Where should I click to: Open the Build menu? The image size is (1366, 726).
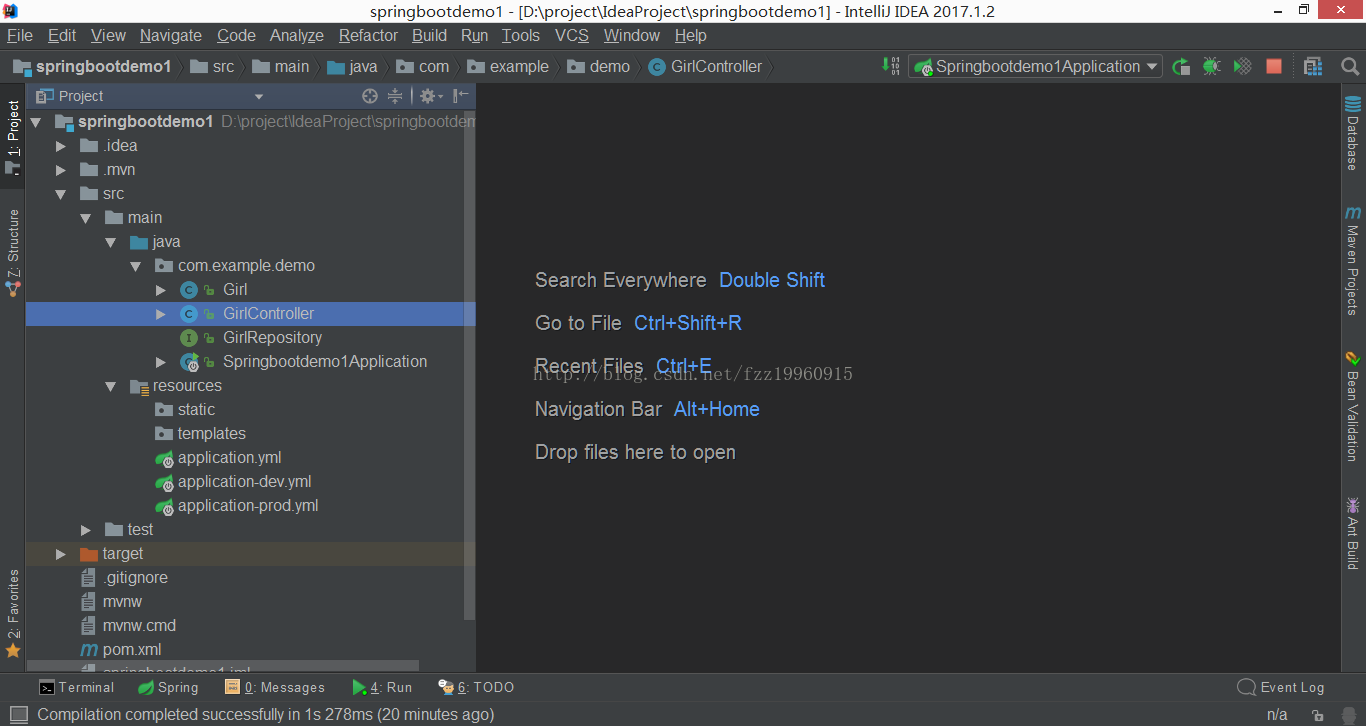point(429,35)
